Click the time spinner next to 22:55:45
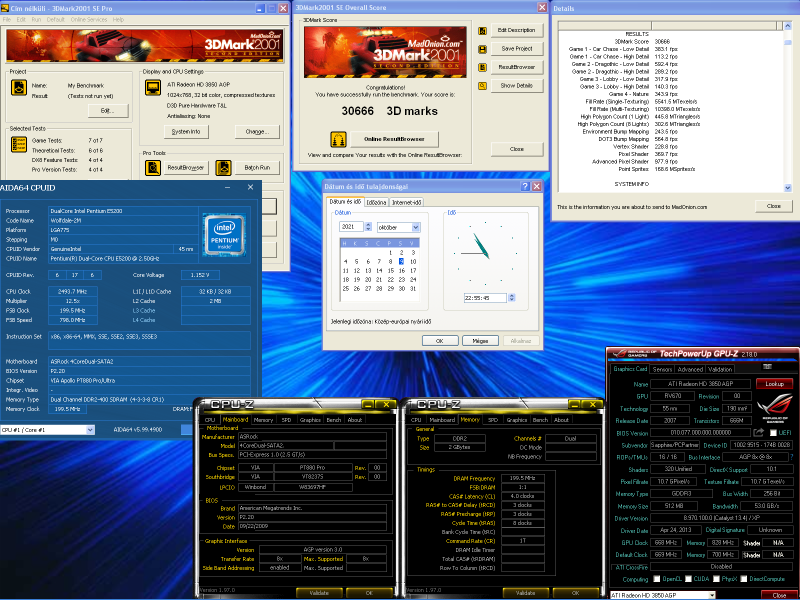The image size is (800, 600). 512,298
